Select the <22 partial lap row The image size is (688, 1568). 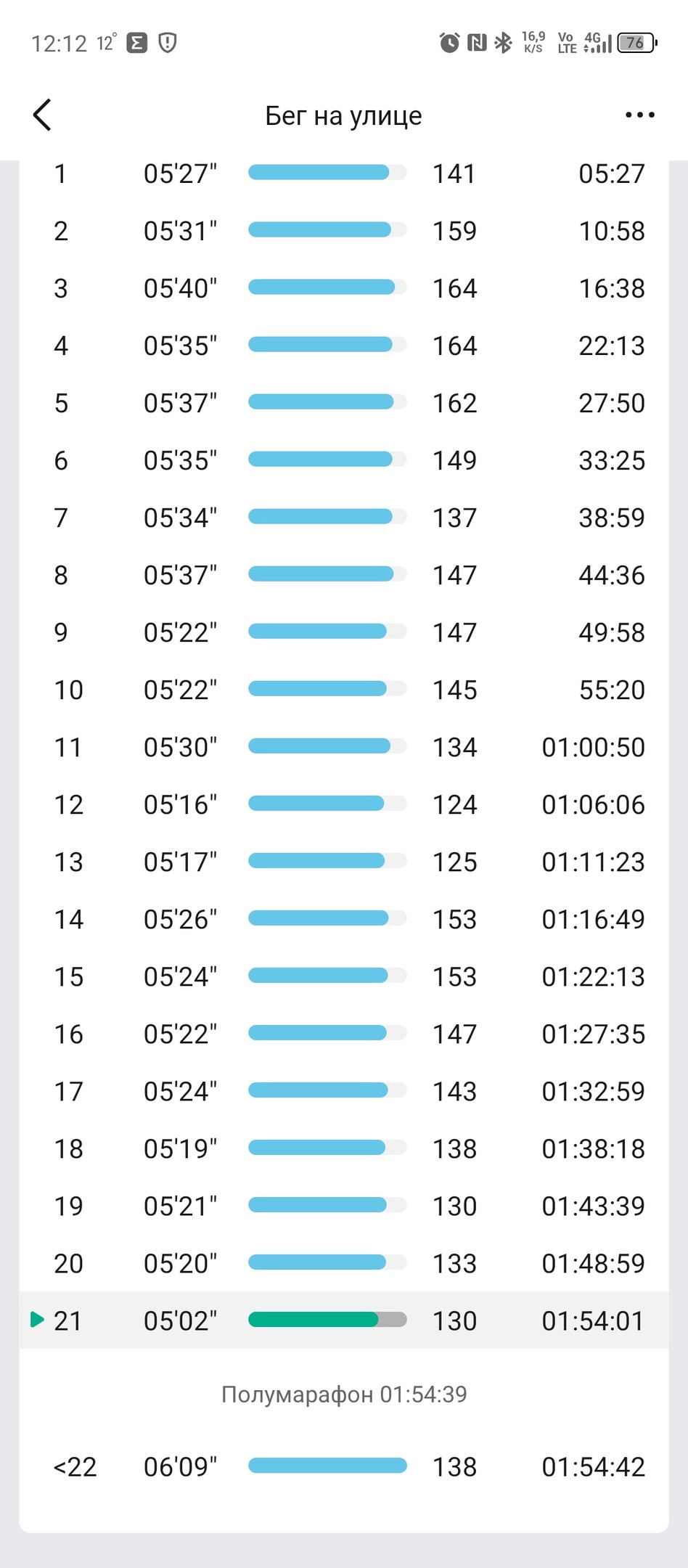pos(344,1466)
